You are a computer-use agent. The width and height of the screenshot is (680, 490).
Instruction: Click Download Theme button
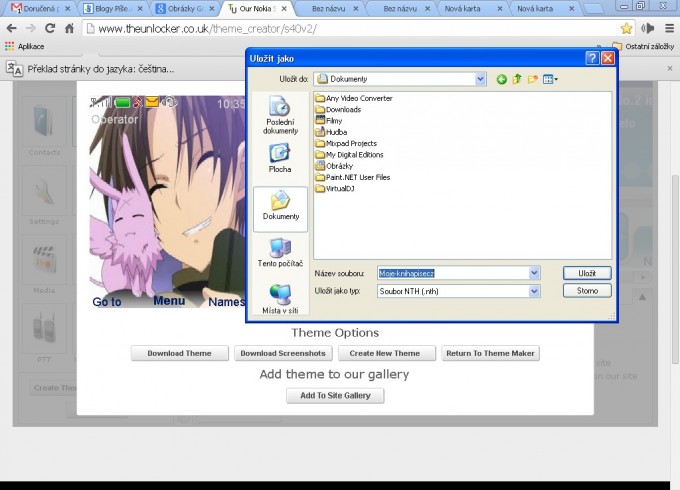180,353
